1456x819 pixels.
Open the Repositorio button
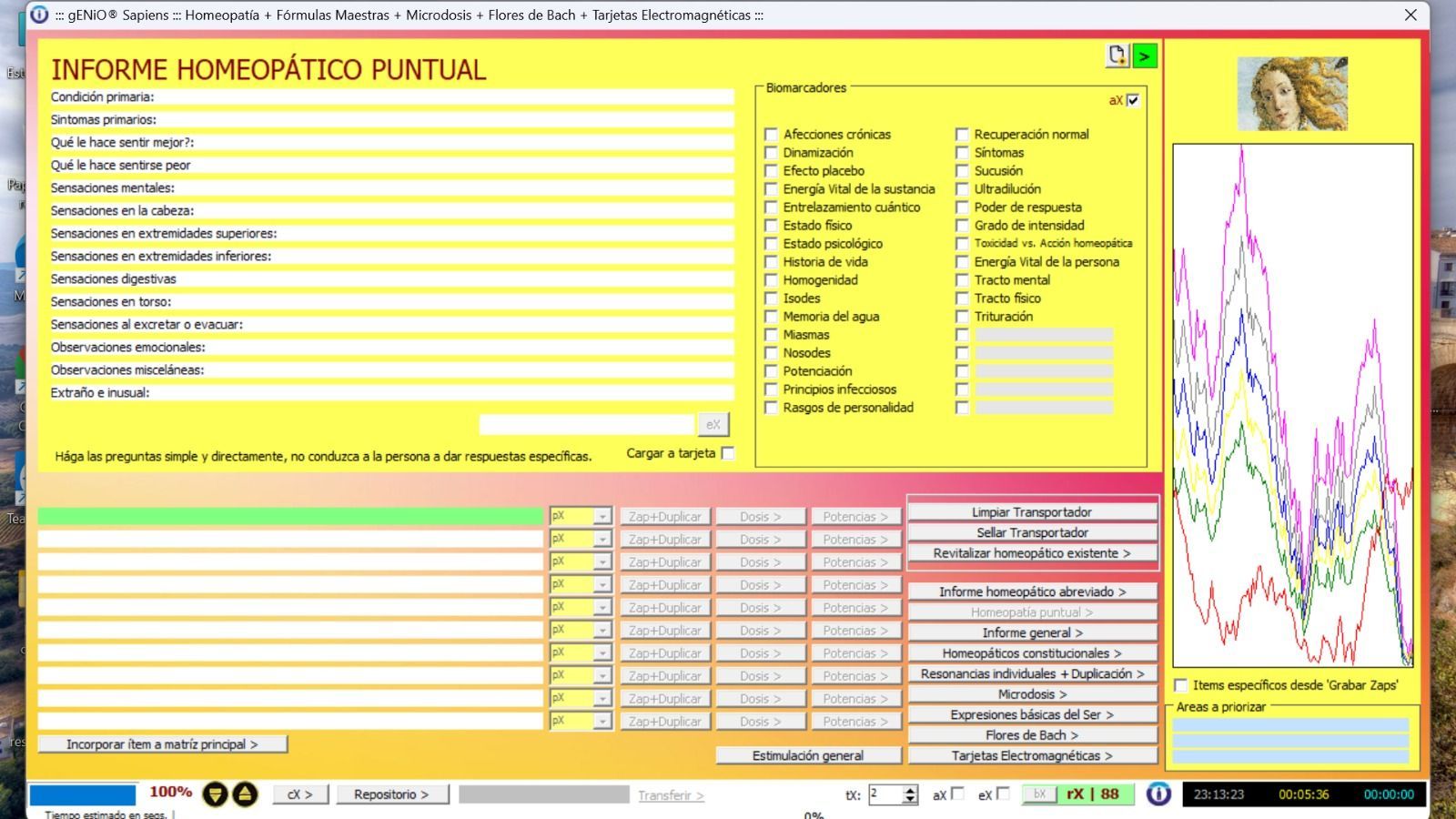(391, 794)
